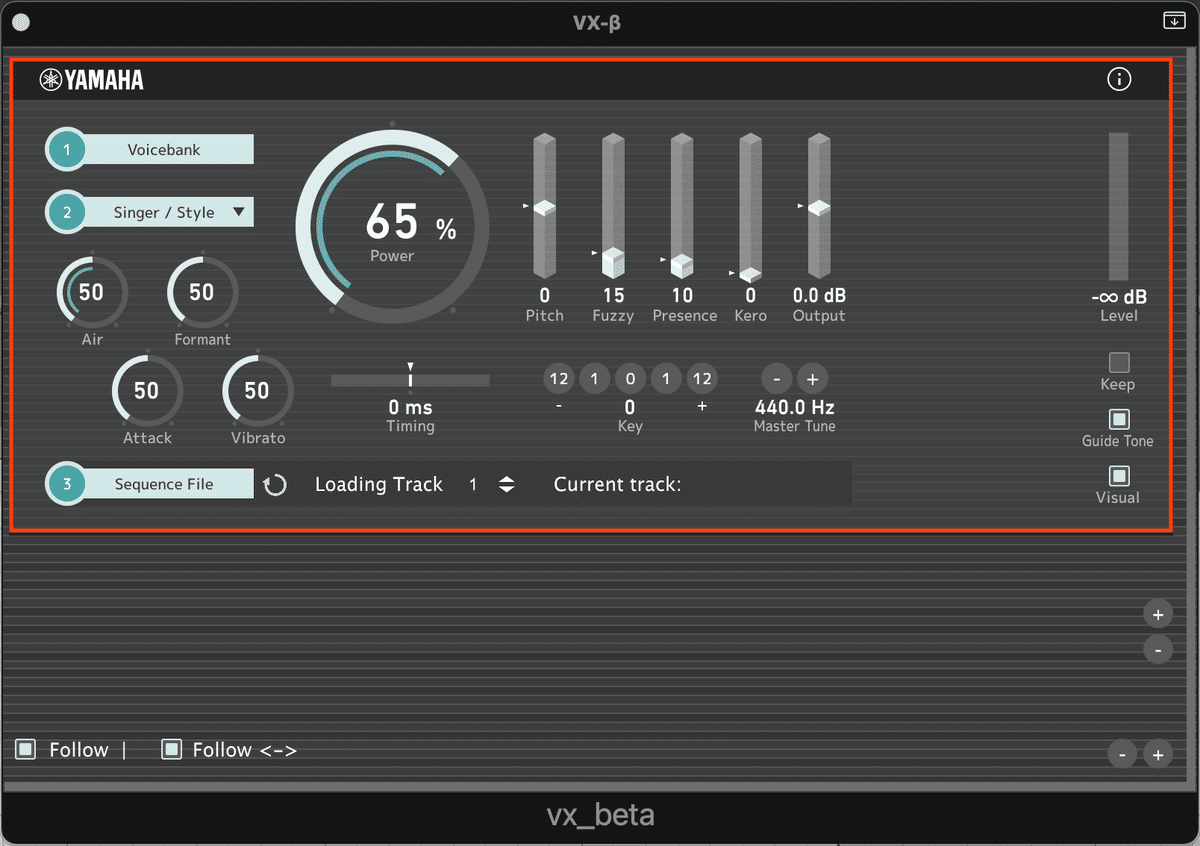Viewport: 1200px width, 846px height.
Task: Click the -∞ dB level readout
Action: [1119, 297]
